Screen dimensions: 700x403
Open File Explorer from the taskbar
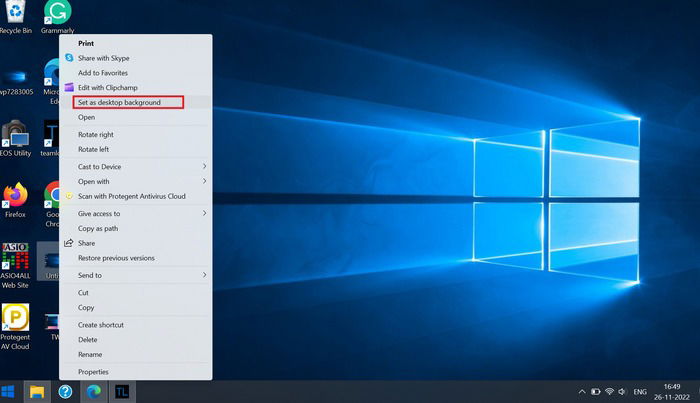tap(37, 392)
